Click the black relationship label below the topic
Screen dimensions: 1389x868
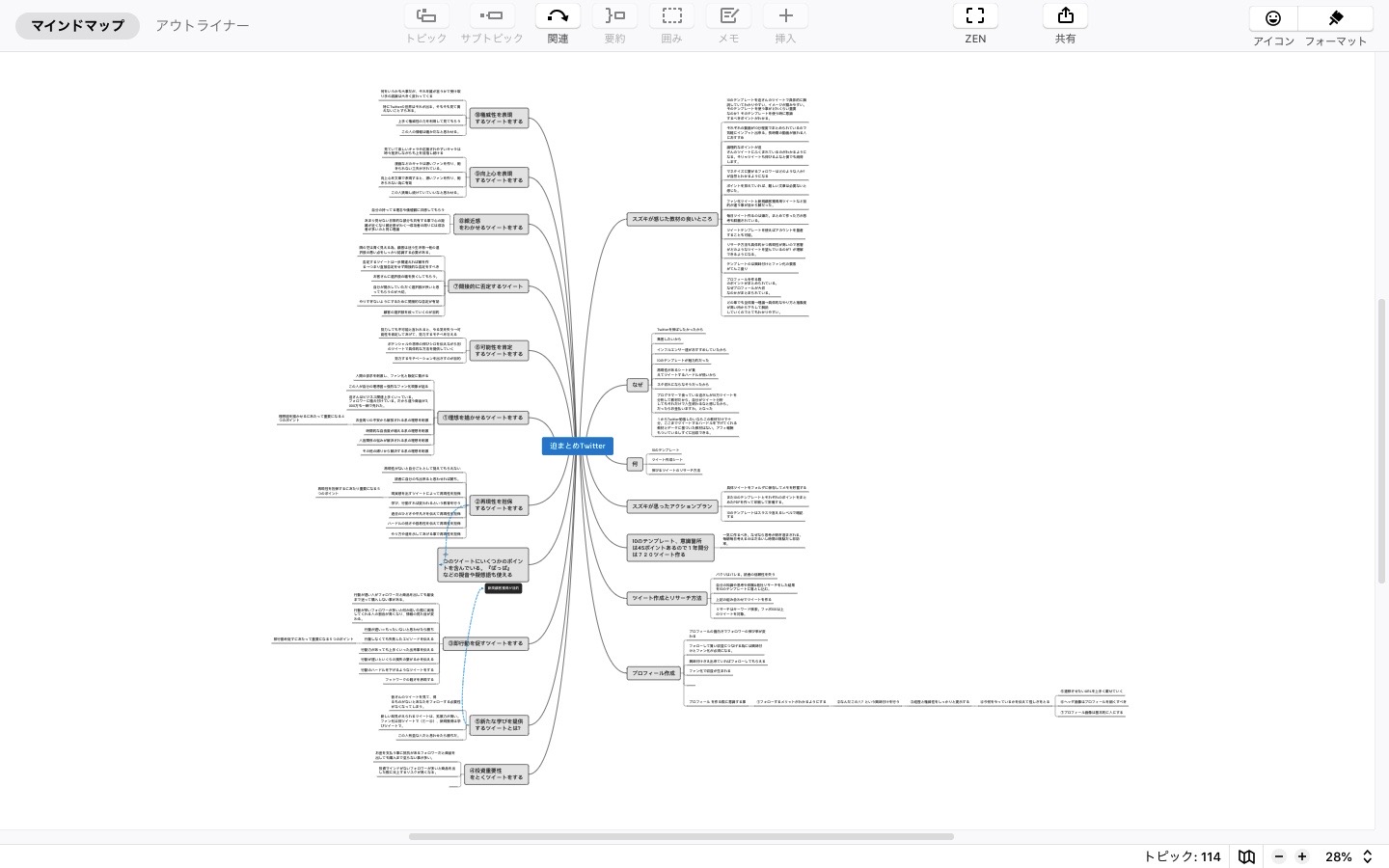point(503,588)
